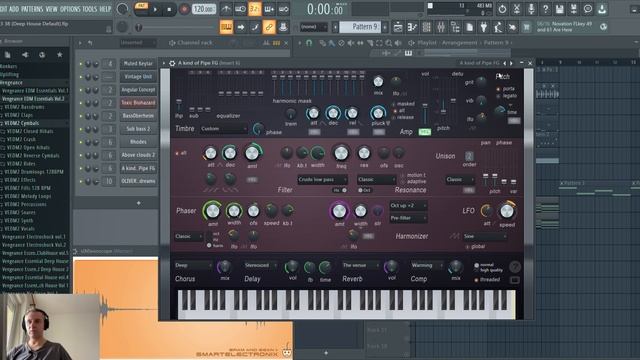640x360 pixels.
Task: Open the channel rack view icon
Action: [427, 27]
